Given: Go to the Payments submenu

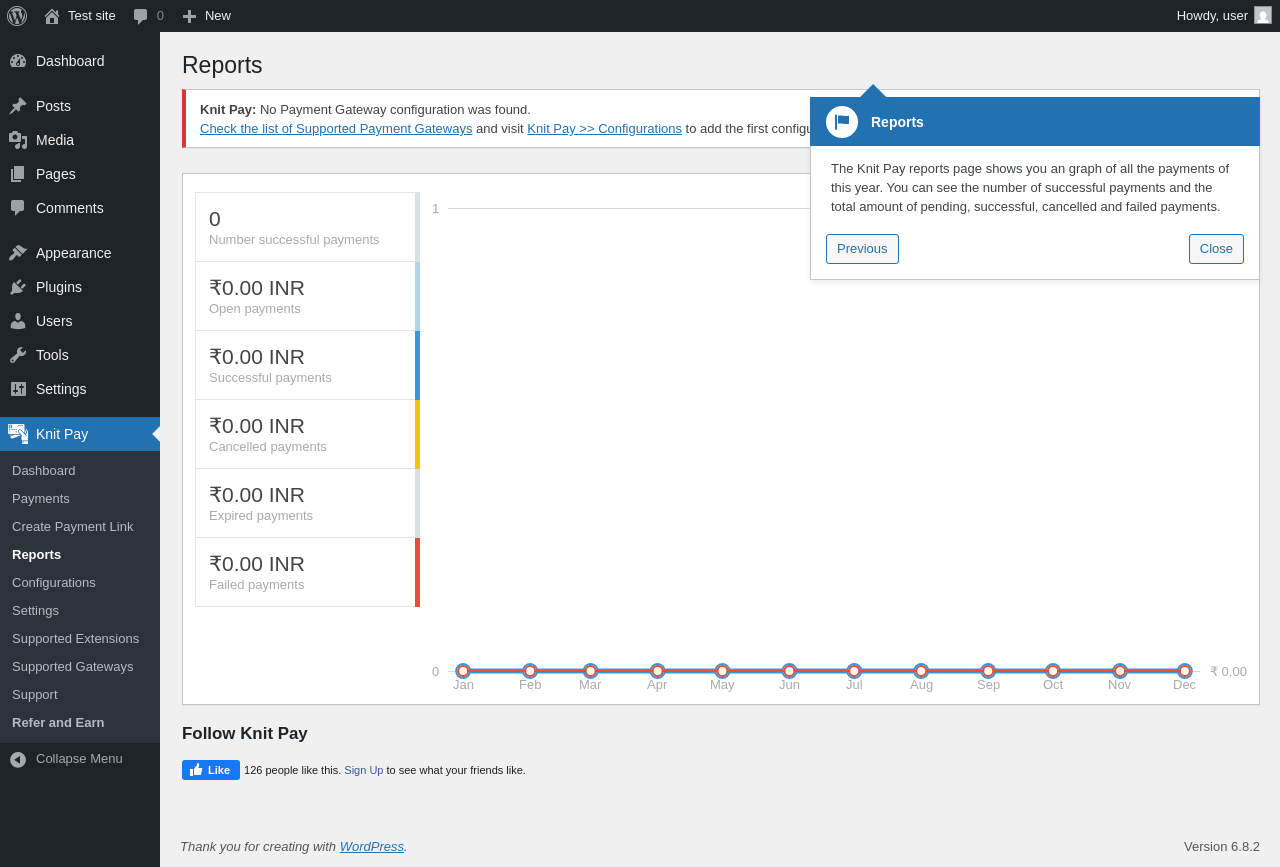Looking at the screenshot, I should pyautogui.click(x=41, y=498).
